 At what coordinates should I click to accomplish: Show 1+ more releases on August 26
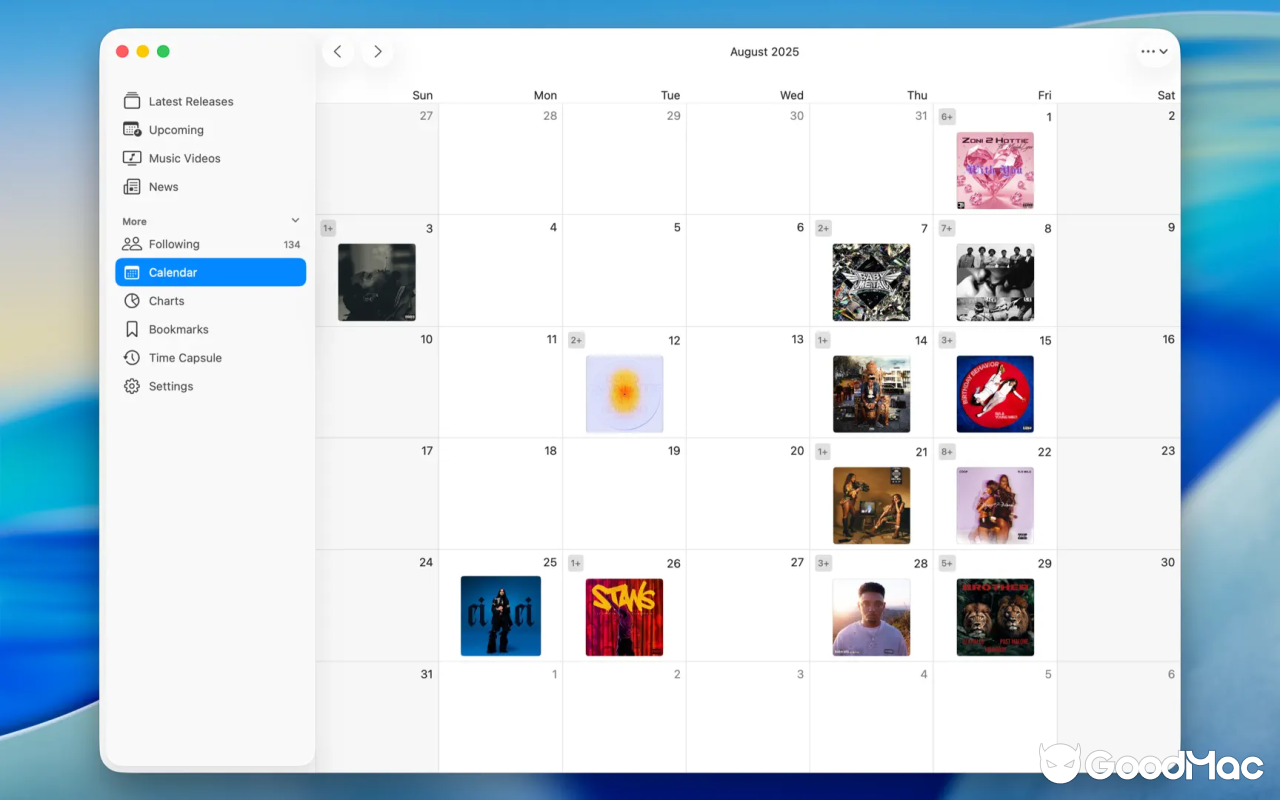pos(576,563)
